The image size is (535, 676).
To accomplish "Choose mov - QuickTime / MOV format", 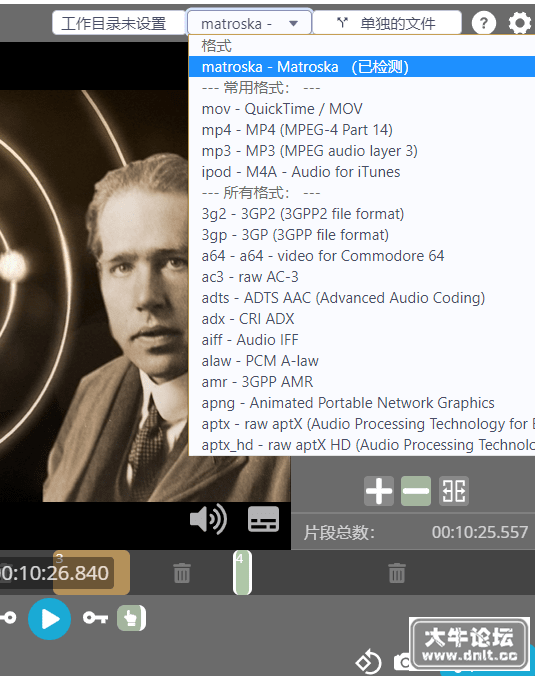I will pyautogui.click(x=362, y=109).
